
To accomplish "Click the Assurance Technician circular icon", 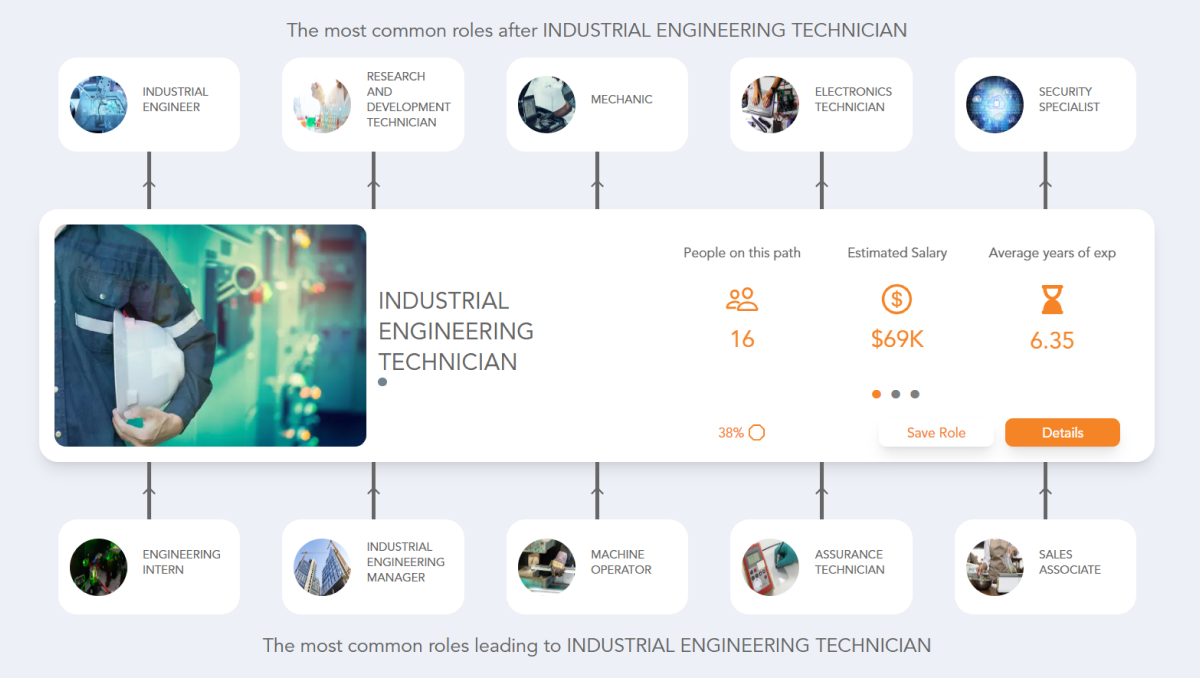I will (770, 567).
